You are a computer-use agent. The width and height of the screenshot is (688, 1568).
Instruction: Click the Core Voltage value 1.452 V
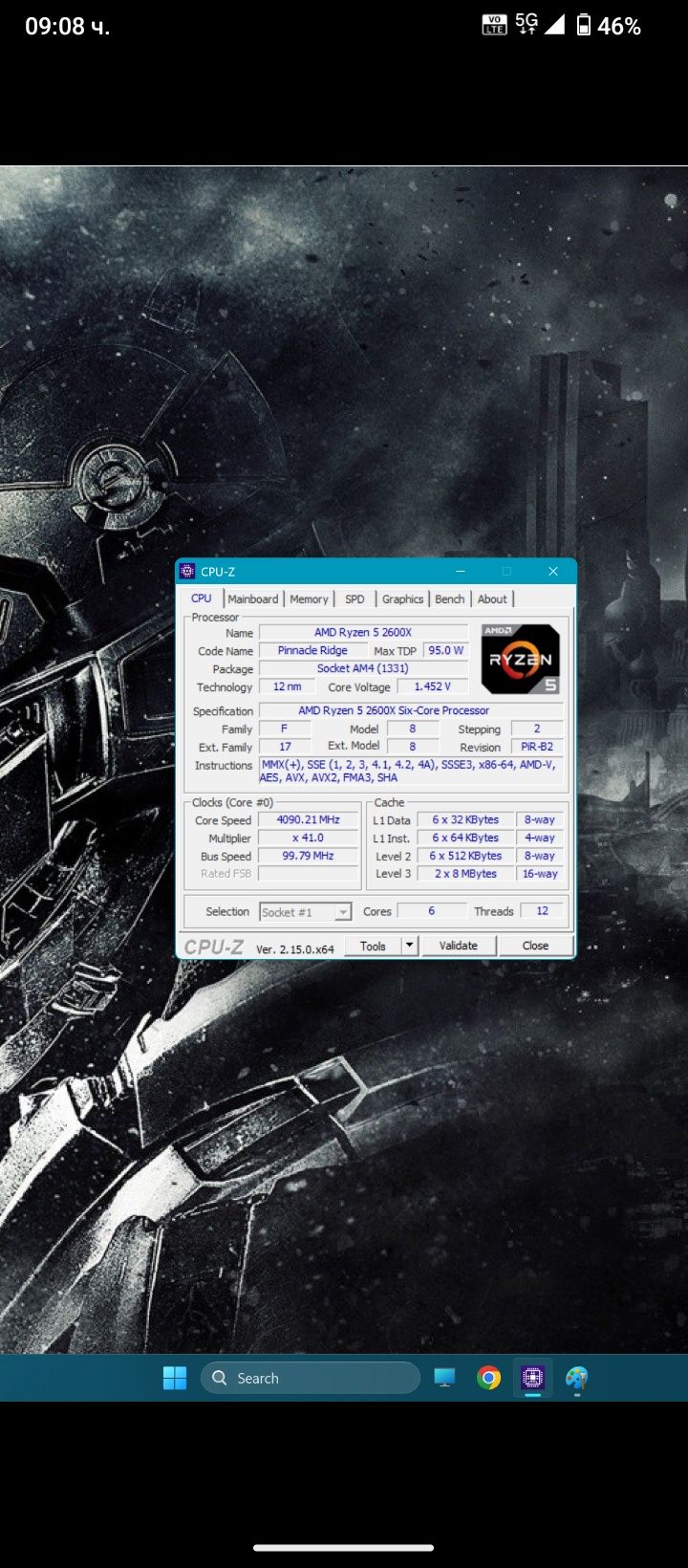(x=433, y=686)
